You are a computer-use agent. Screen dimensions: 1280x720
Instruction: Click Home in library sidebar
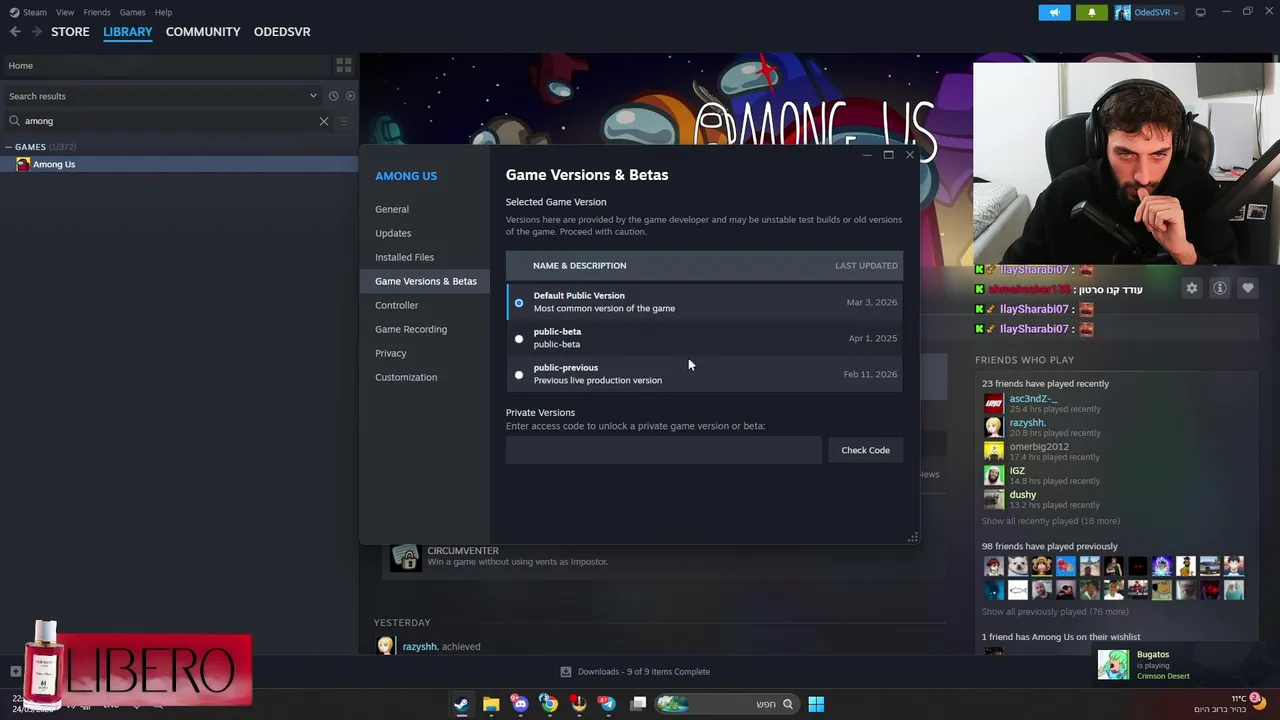click(x=20, y=66)
